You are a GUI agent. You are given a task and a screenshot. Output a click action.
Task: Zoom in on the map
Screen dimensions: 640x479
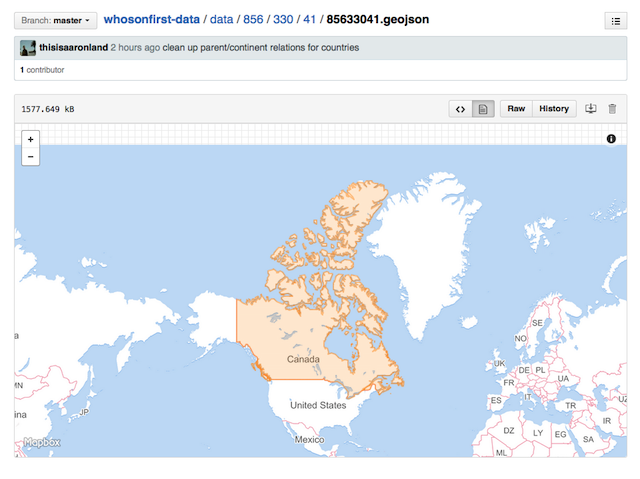click(x=31, y=140)
